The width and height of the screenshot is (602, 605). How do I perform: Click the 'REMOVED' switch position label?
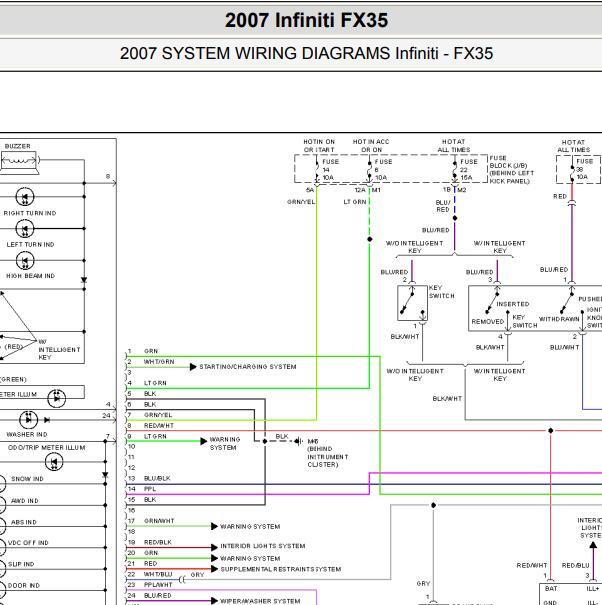point(488,322)
